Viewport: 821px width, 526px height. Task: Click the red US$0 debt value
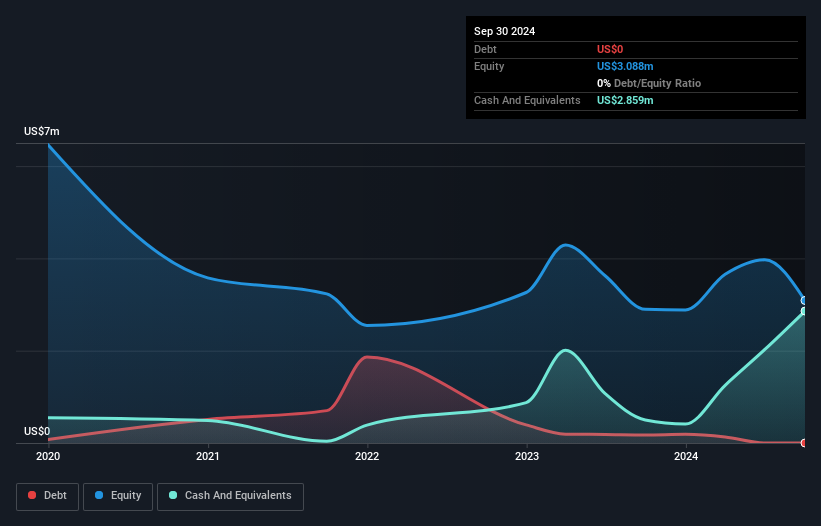tap(610, 49)
